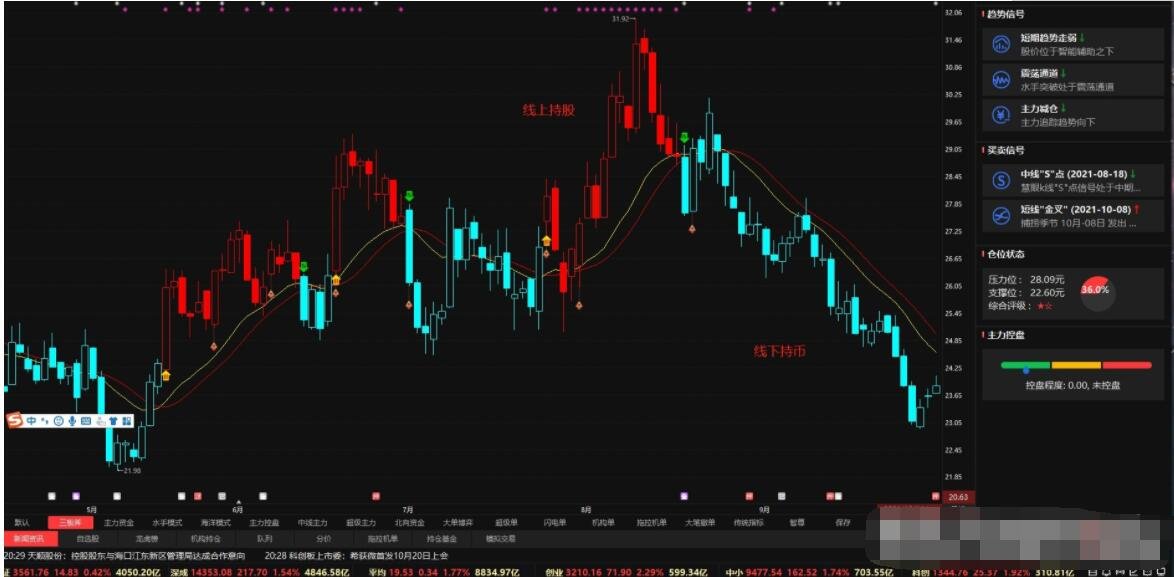Switch to the 机构单 tab
The image size is (1174, 577).
tap(603, 522)
